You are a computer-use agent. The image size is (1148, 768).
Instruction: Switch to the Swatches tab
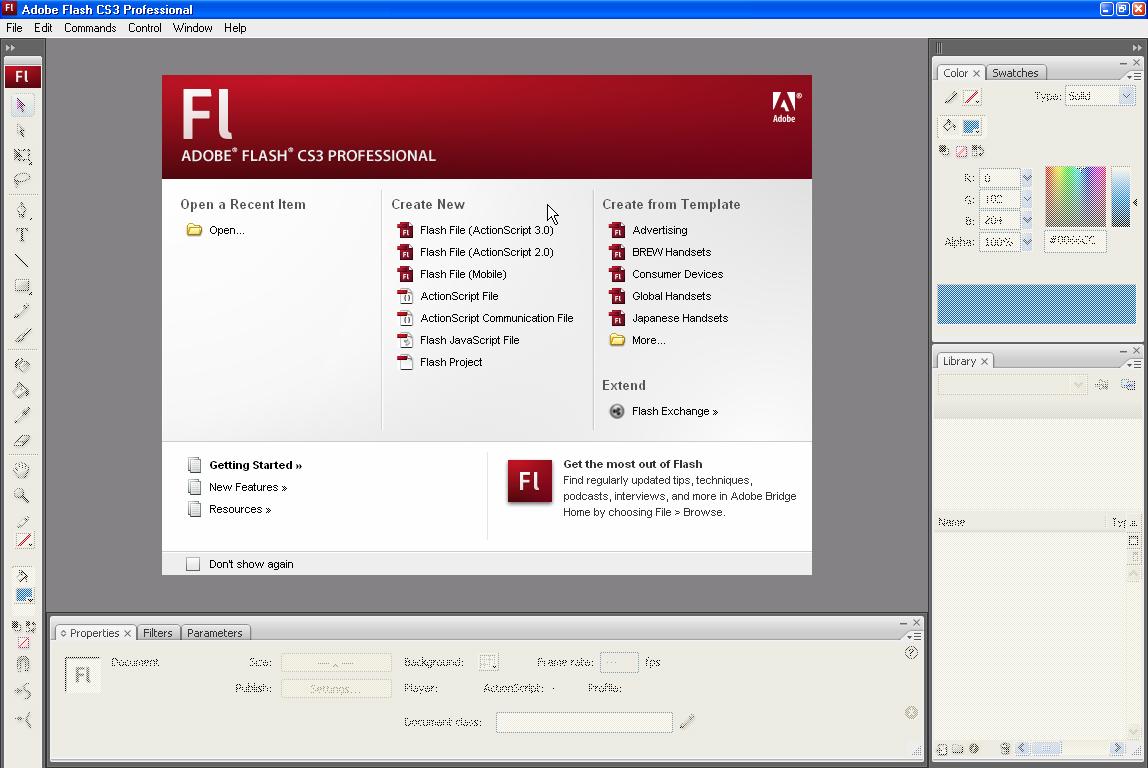click(x=1016, y=72)
